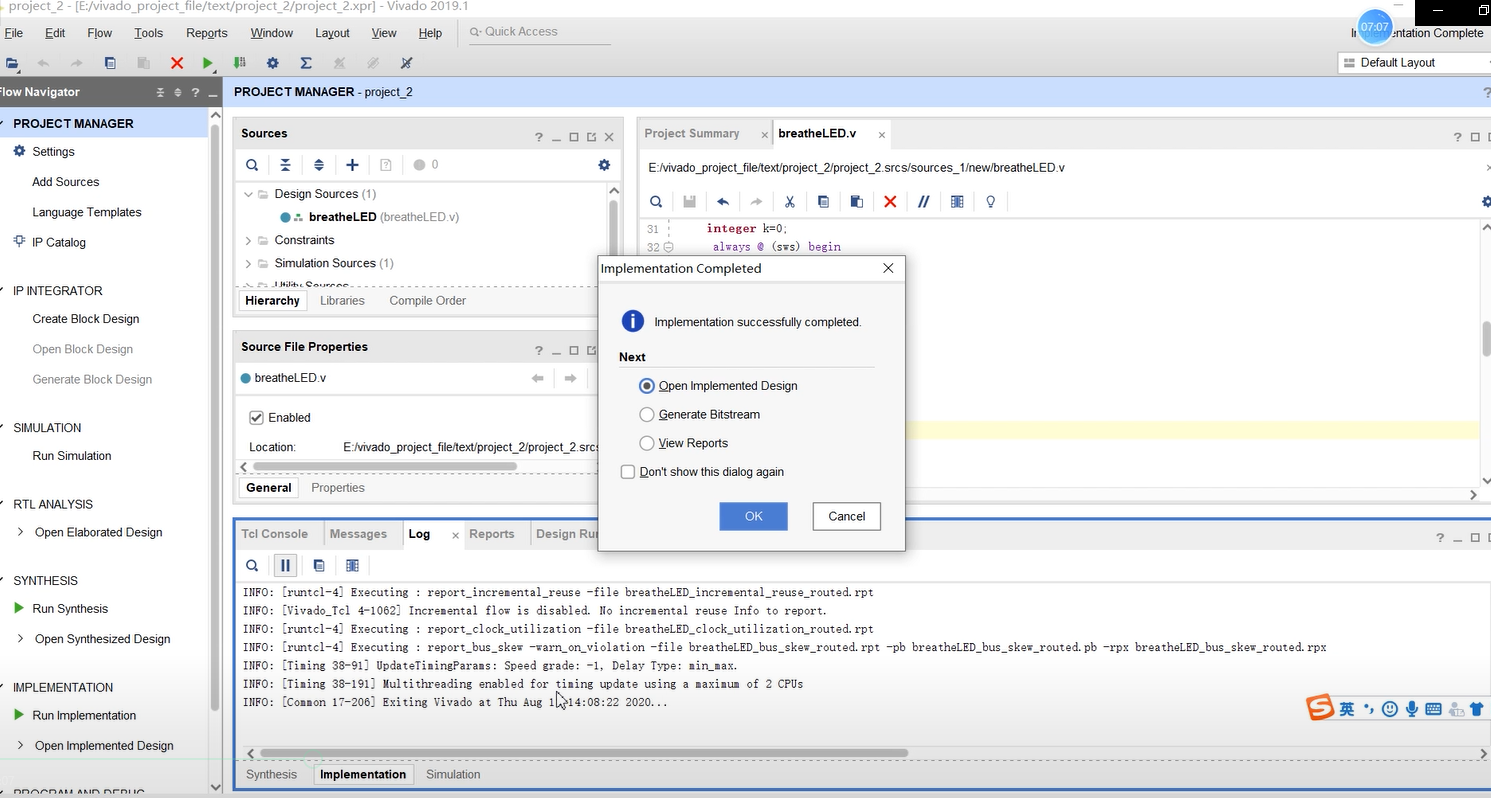Image resolution: width=1491 pixels, height=798 pixels.
Task: Click the green Run arrow in main toolbar
Action: click(x=208, y=63)
